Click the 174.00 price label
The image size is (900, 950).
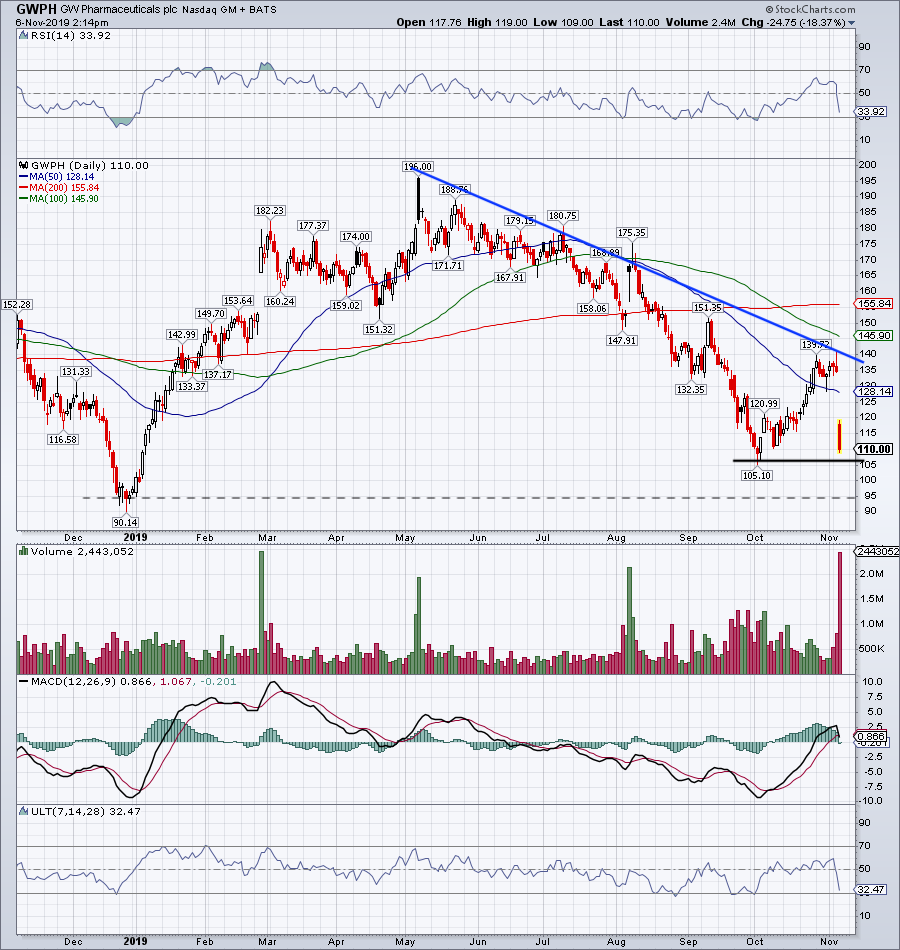(356, 236)
